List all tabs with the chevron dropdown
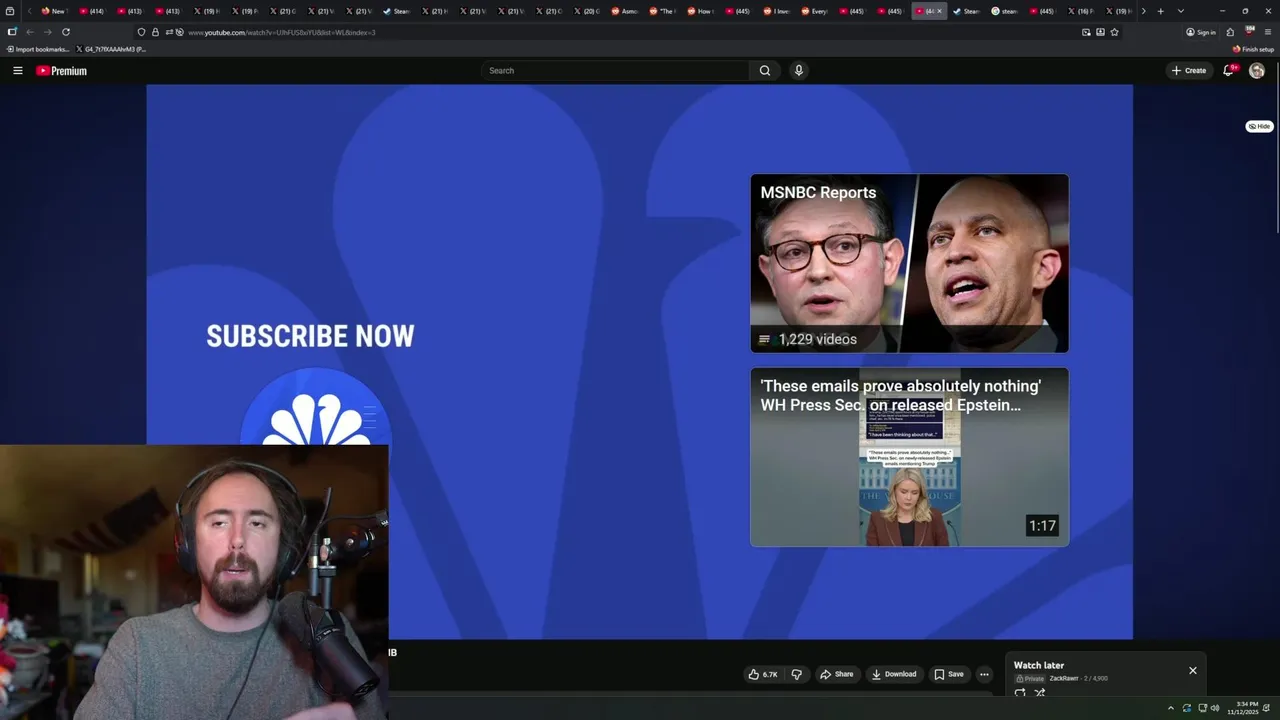 coord(1181,11)
